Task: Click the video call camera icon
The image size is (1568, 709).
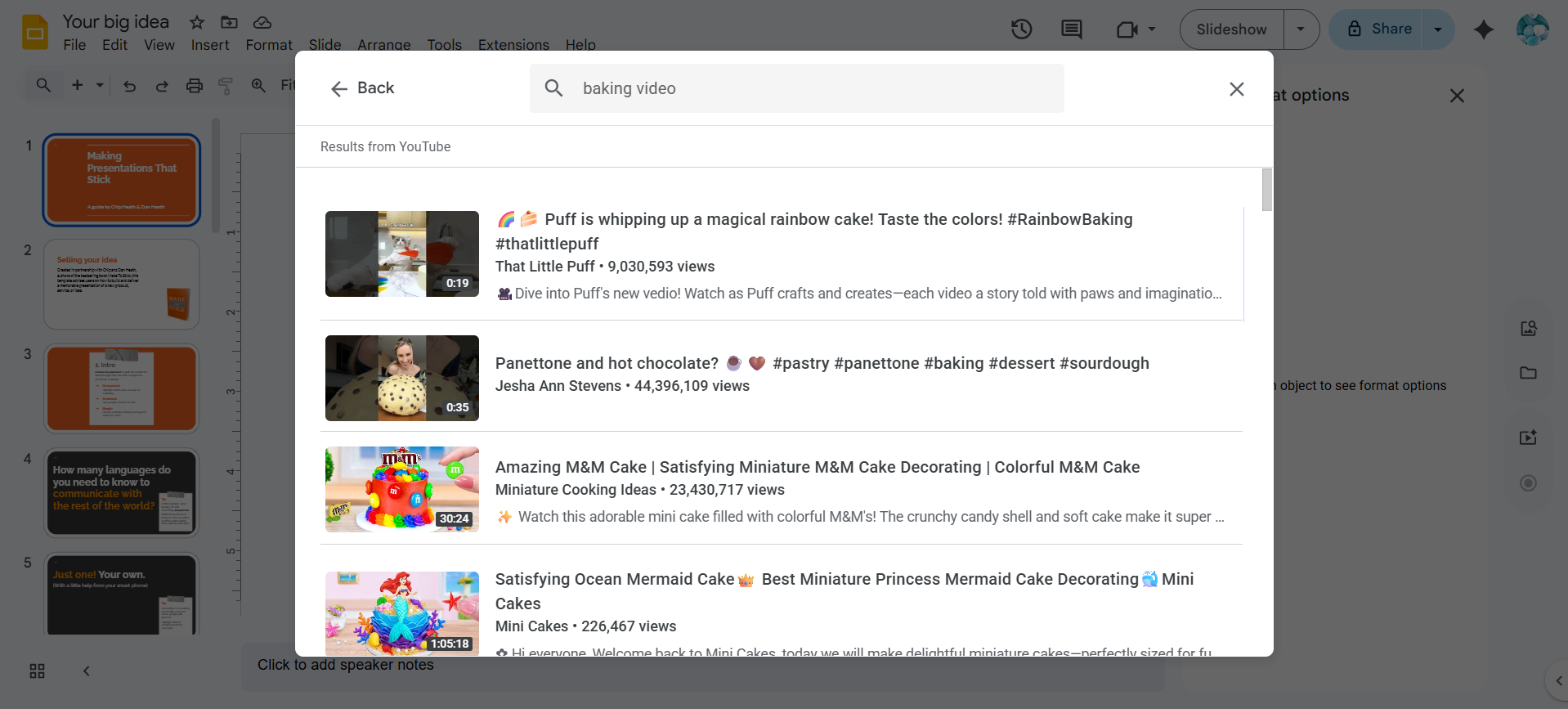Action: coord(1127,29)
